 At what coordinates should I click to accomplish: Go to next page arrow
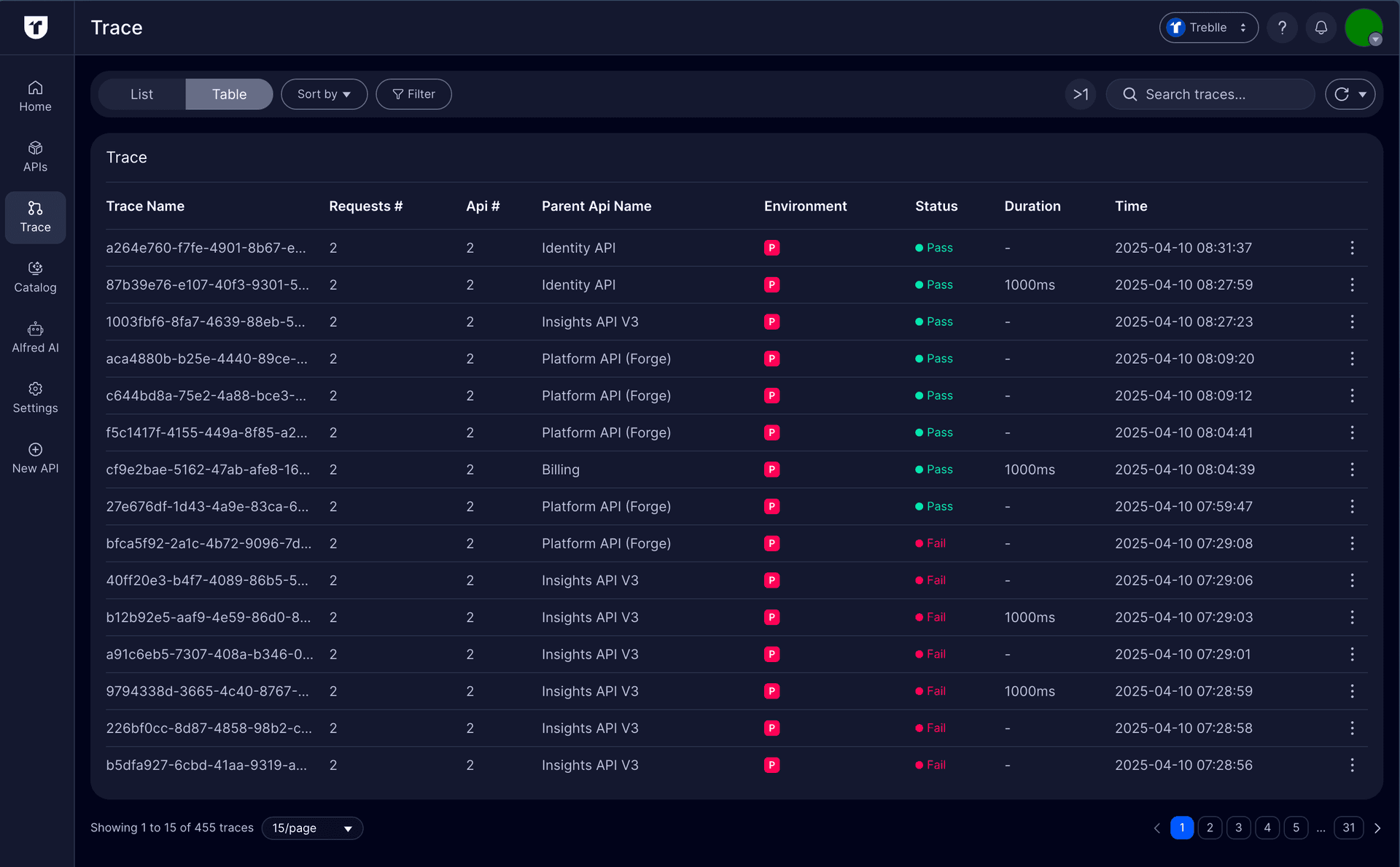[1377, 828]
